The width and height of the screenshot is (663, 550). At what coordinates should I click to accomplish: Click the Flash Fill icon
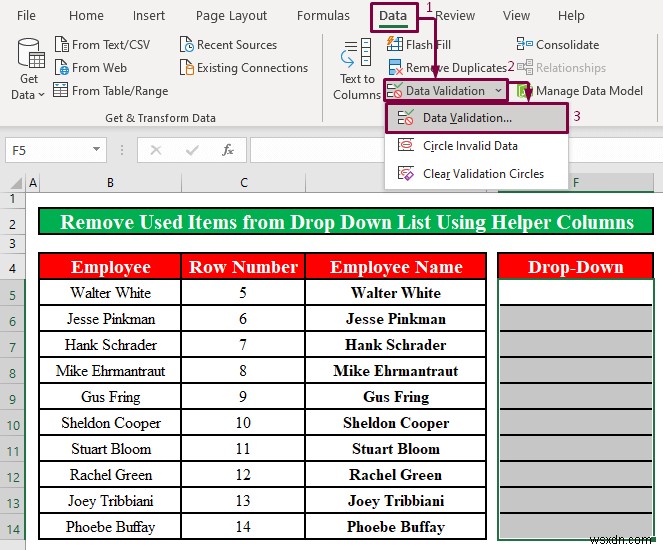[x=395, y=44]
